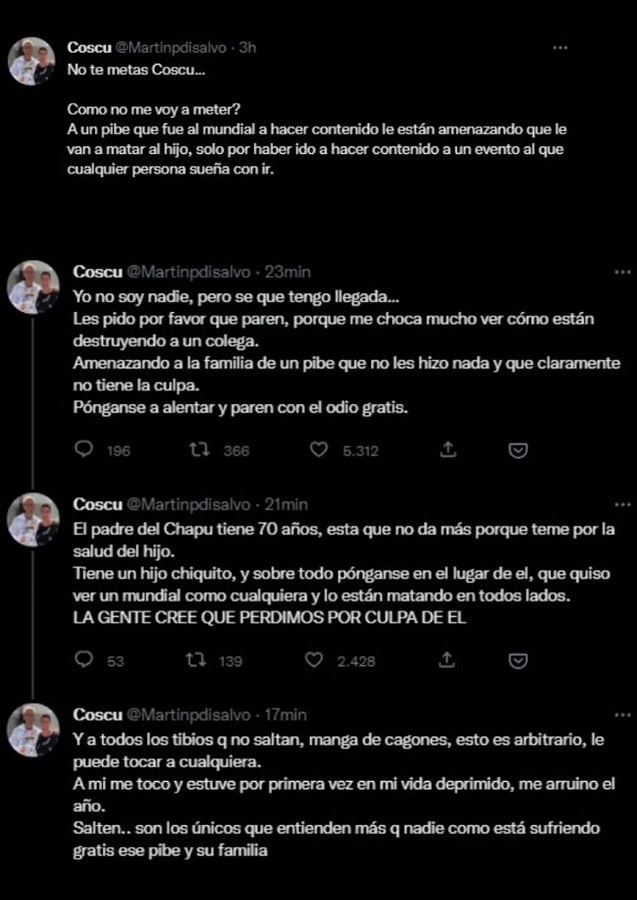Share the 23min tweet via share icon
This screenshot has width=637, height=900.
click(448, 449)
